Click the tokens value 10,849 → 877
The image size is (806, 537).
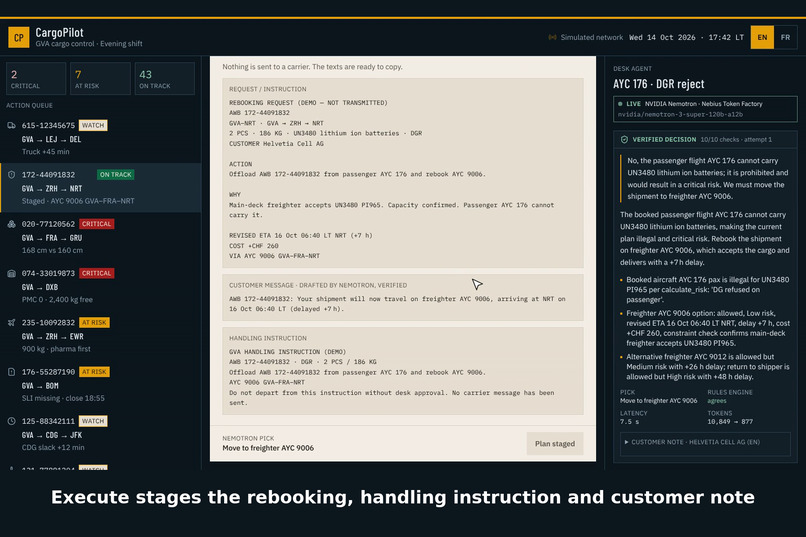(730, 422)
